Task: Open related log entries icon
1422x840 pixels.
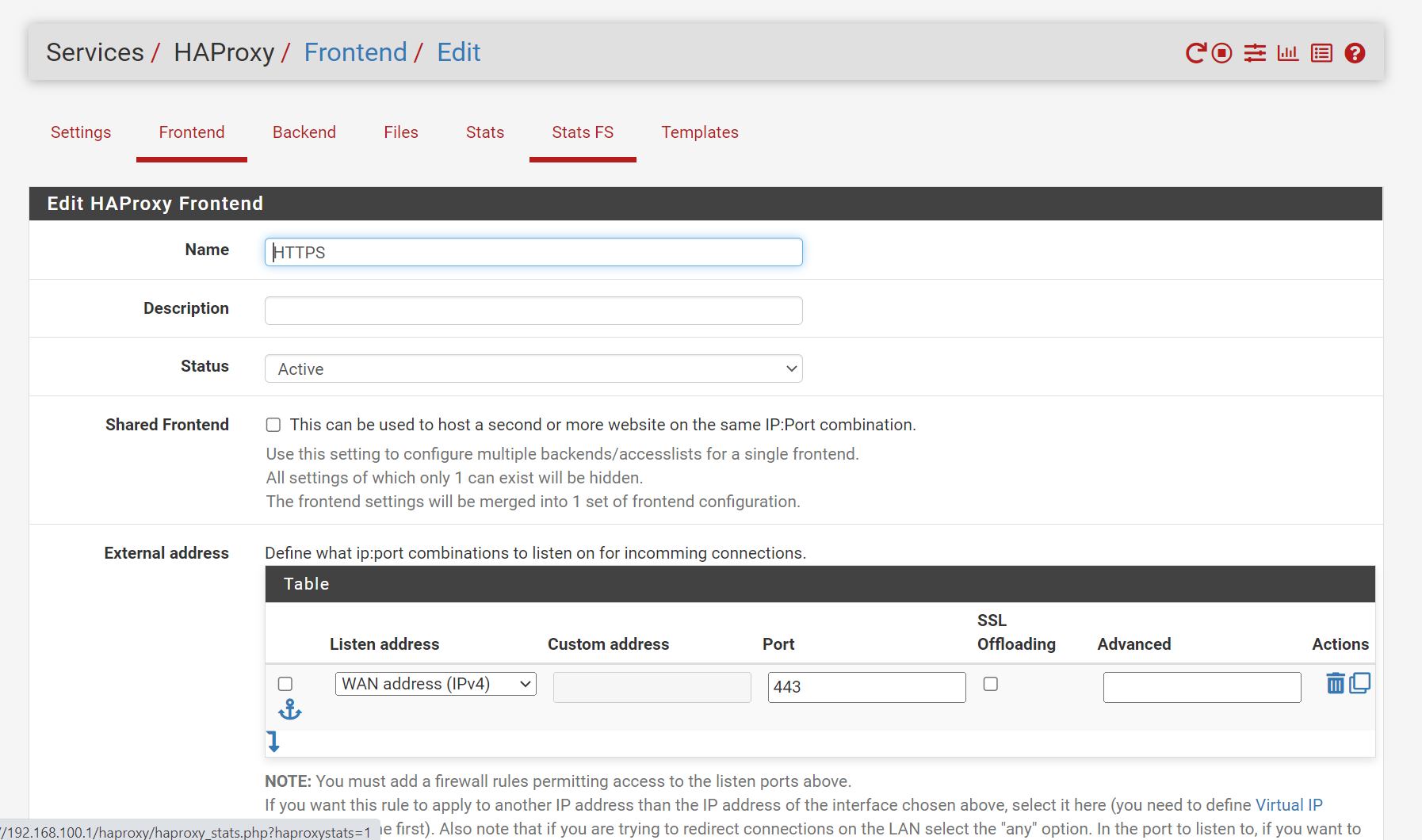Action: (x=1321, y=53)
